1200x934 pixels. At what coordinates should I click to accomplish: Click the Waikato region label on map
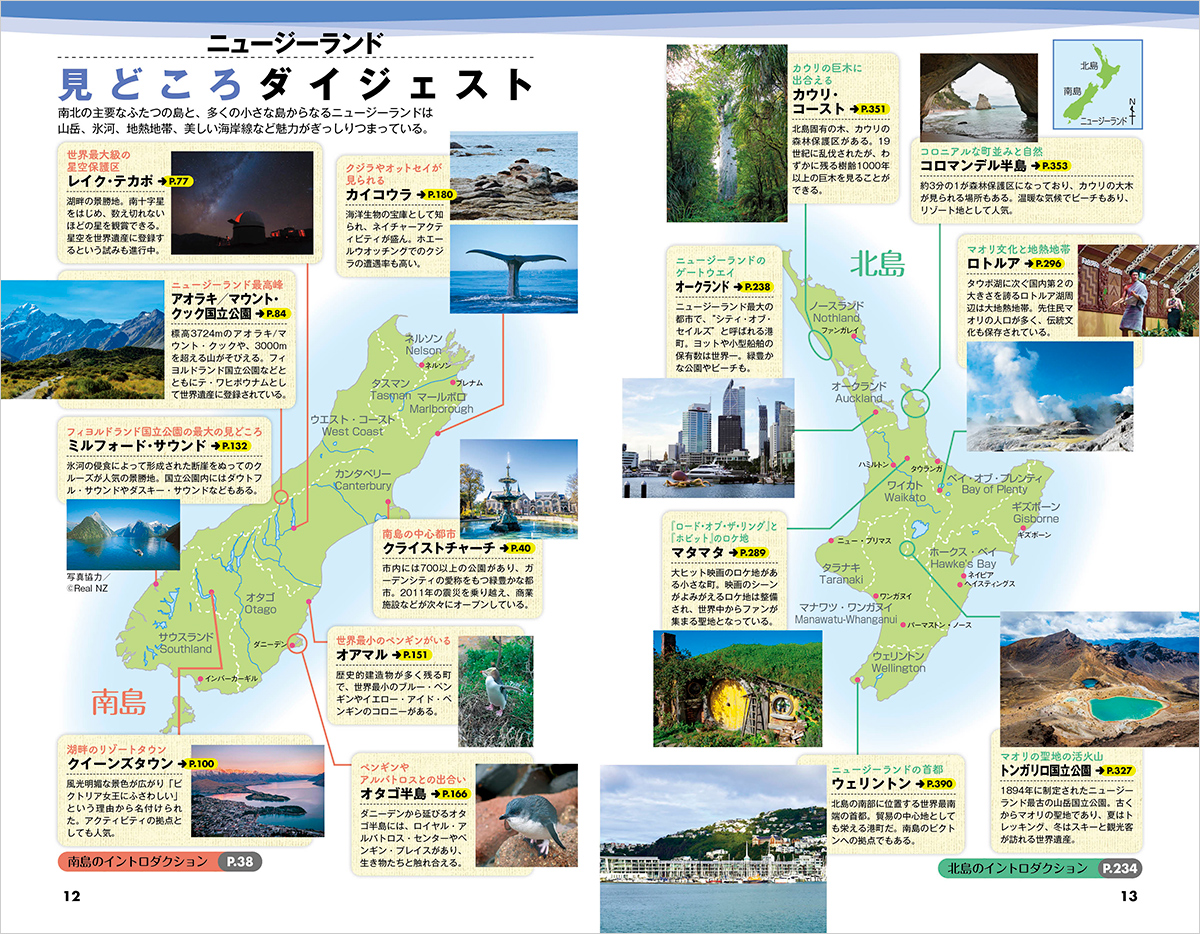point(906,490)
